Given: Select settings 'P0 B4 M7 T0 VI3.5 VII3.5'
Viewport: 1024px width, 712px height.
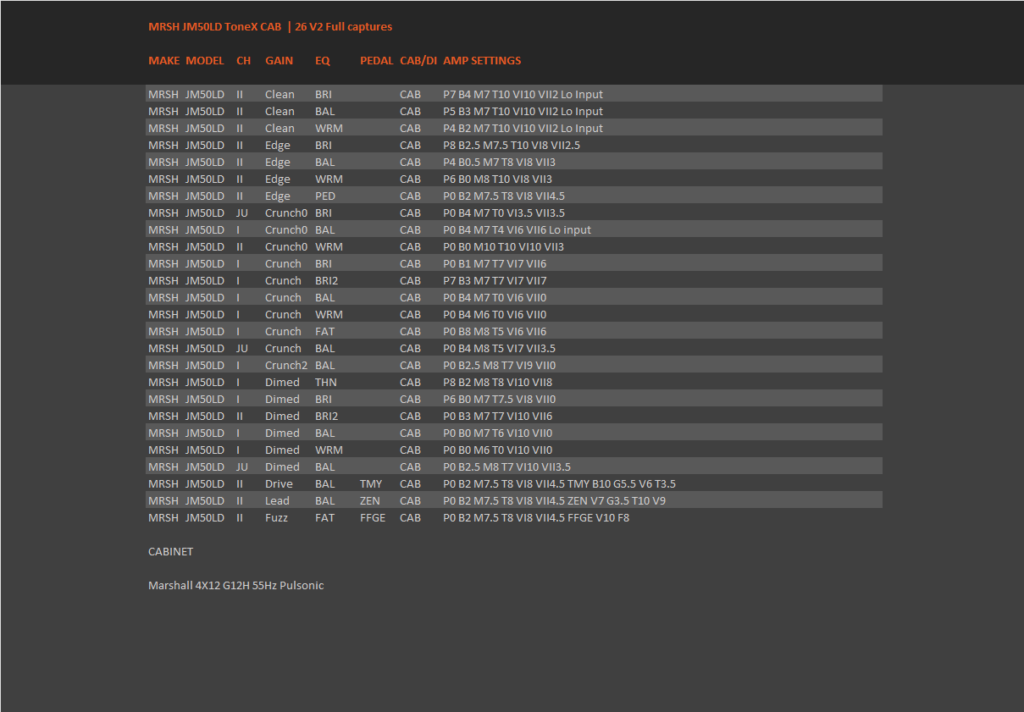Looking at the screenshot, I should 504,214.
